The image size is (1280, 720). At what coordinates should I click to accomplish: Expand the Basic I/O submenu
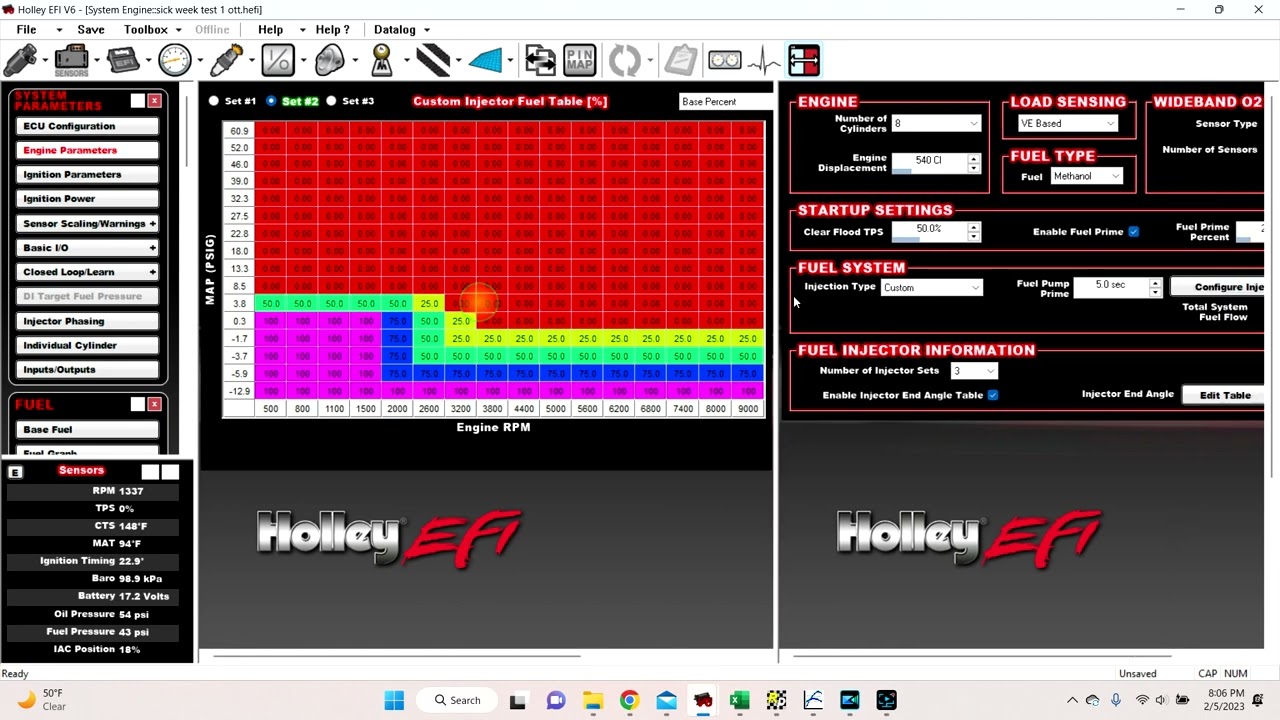click(x=152, y=248)
